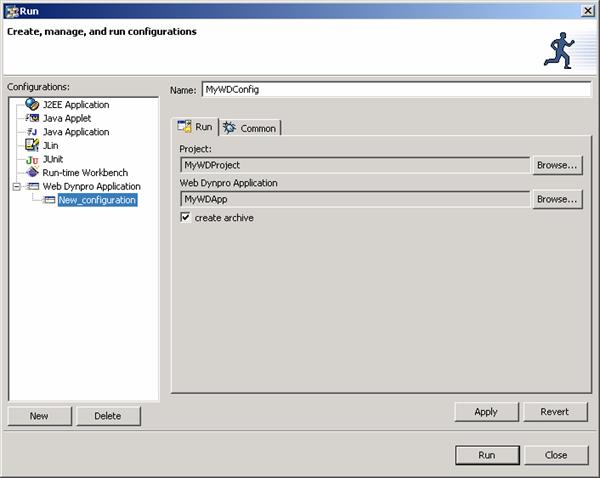Click the Run-time Workbench icon

pos(32,172)
